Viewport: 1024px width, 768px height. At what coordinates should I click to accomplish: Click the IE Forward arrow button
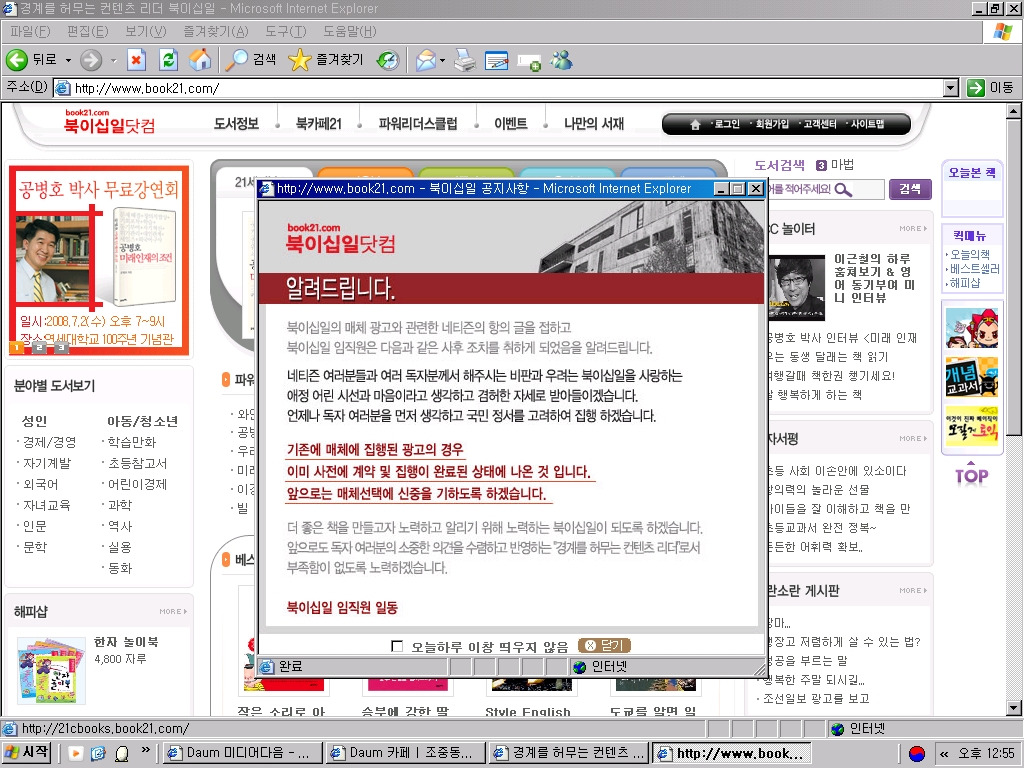[91, 60]
